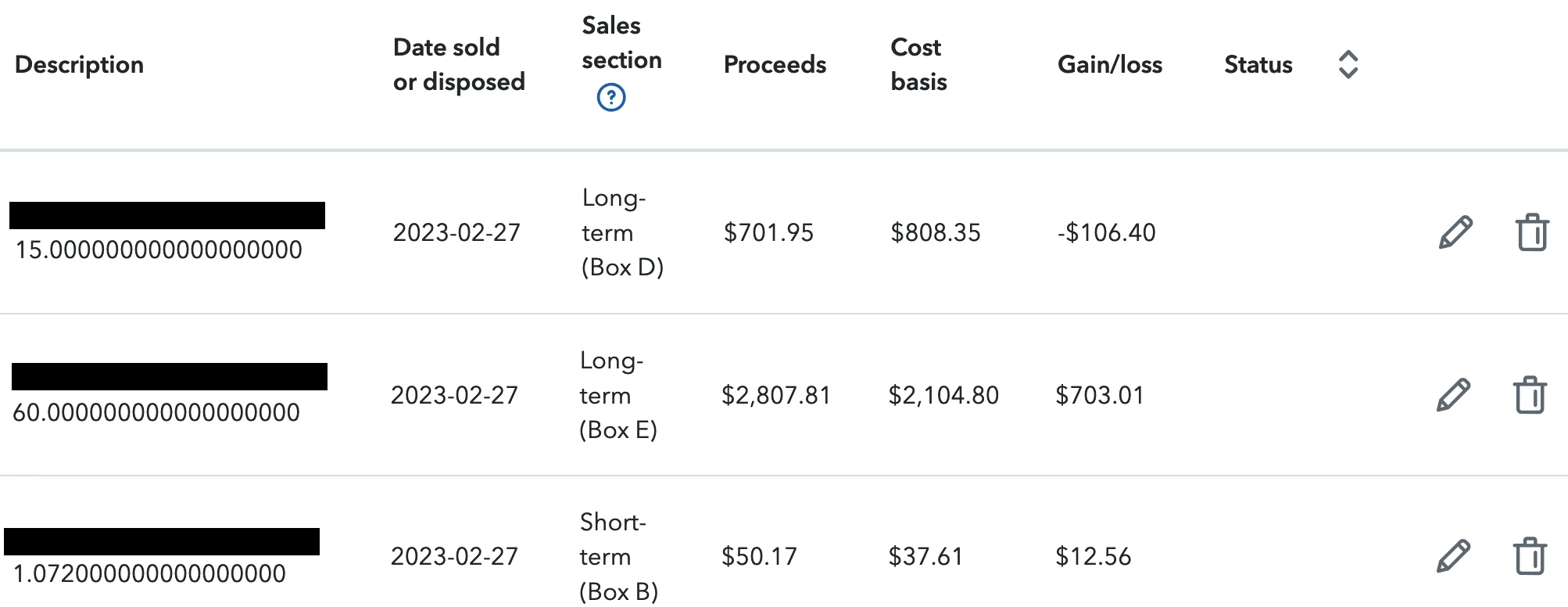Image resolution: width=1568 pixels, height=607 pixels.
Task: Select the 1.072000000000000000 description entry
Action: tap(149, 574)
